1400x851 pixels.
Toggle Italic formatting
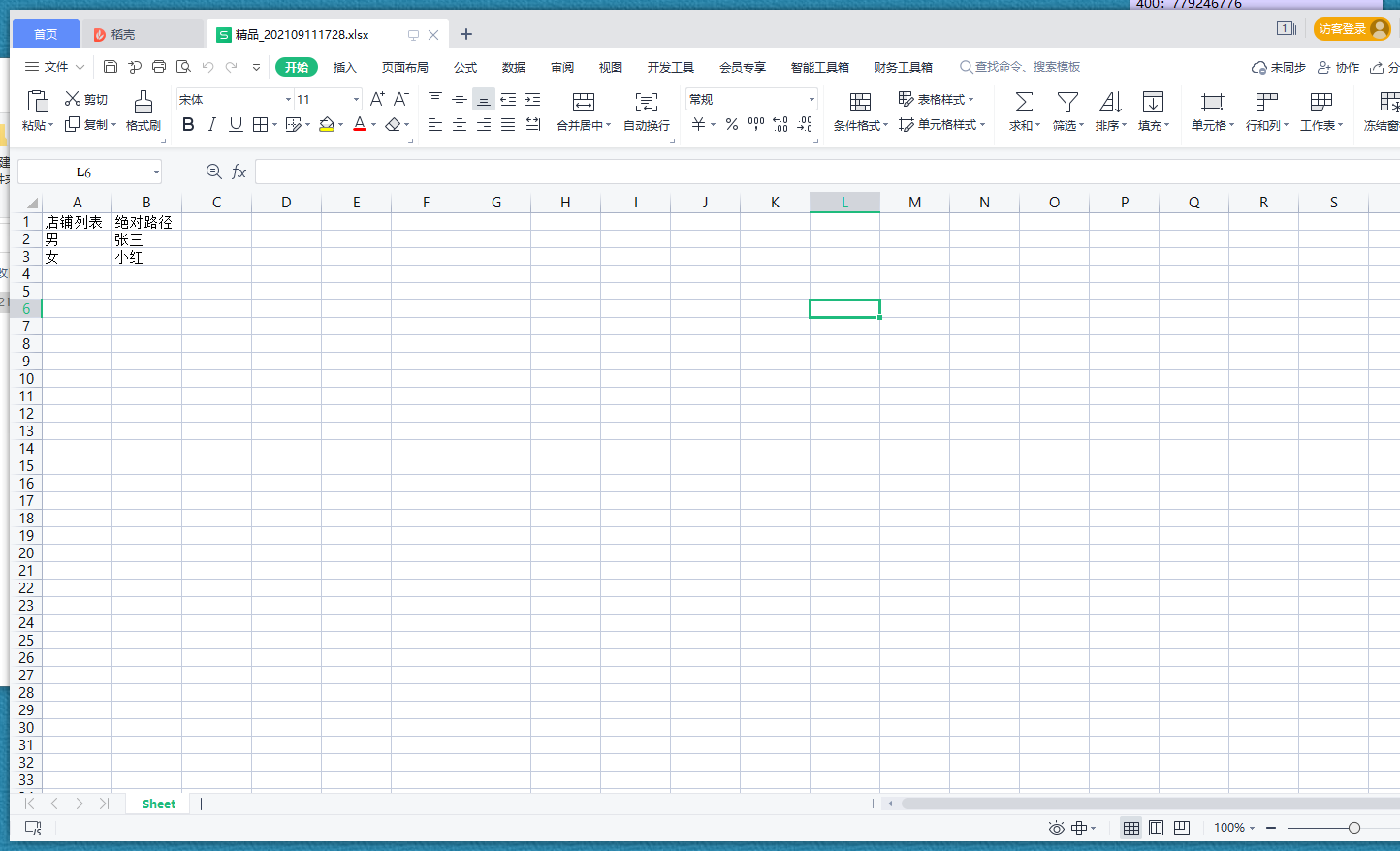tap(212, 124)
